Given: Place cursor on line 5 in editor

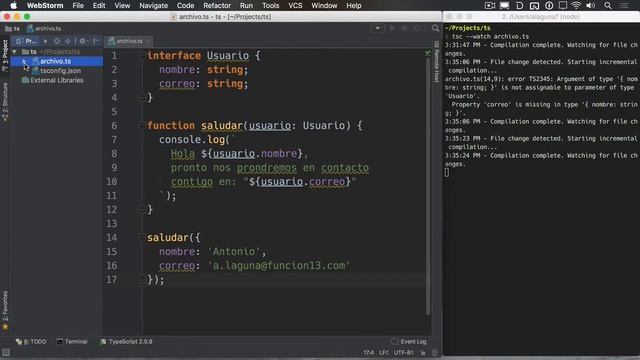Looking at the screenshot, I should click(286, 112).
